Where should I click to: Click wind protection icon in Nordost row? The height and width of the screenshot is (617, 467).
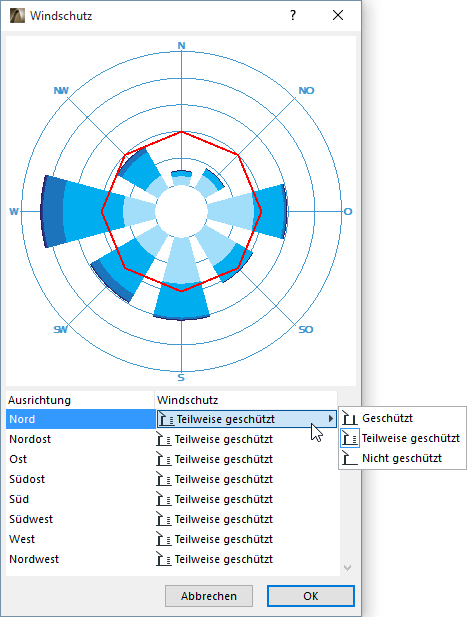click(164, 439)
